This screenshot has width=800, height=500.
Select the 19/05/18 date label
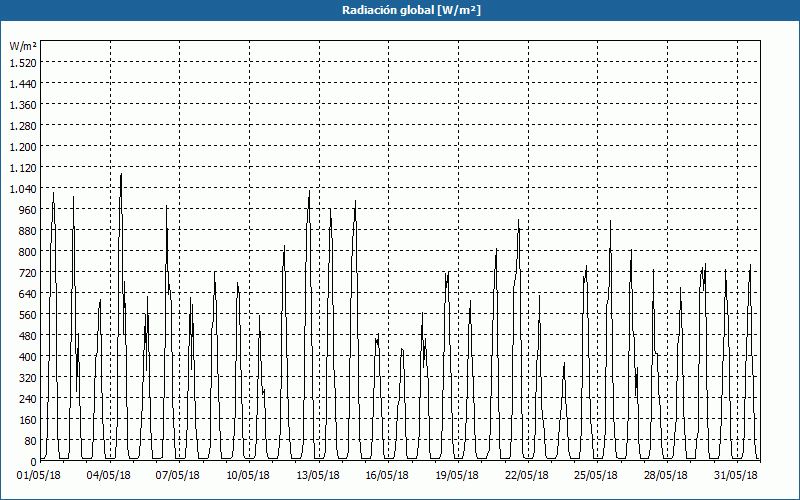457,475
